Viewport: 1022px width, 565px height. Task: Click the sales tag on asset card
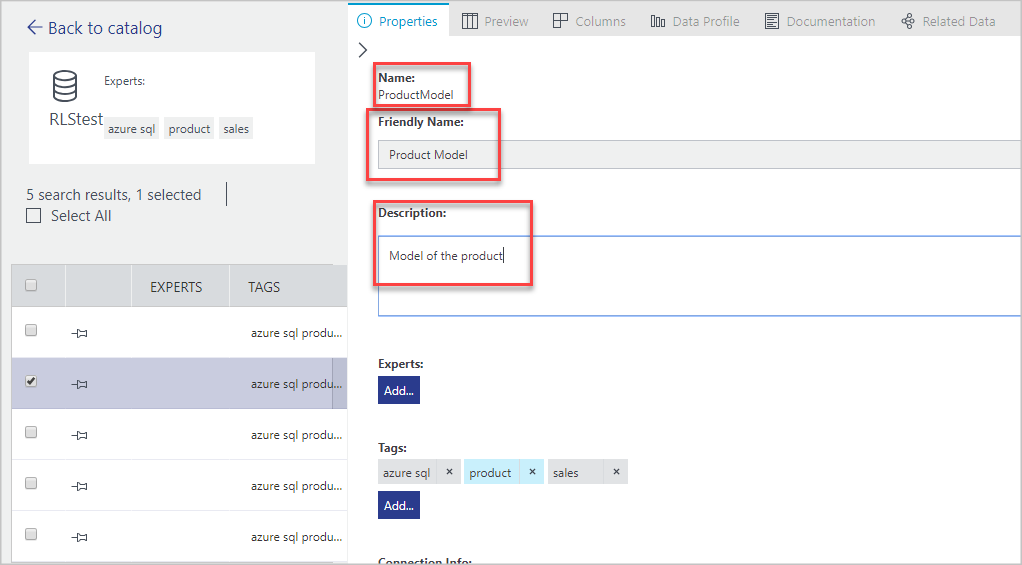click(x=236, y=128)
